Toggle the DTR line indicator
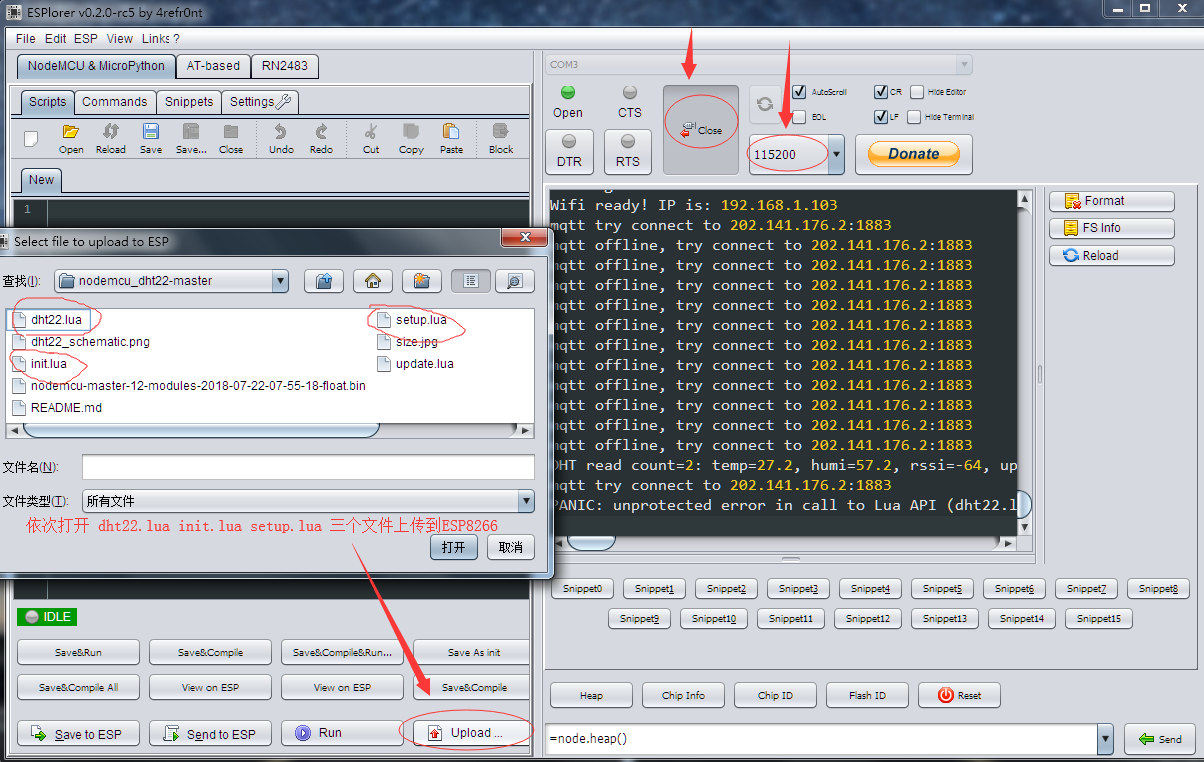 coord(569,150)
